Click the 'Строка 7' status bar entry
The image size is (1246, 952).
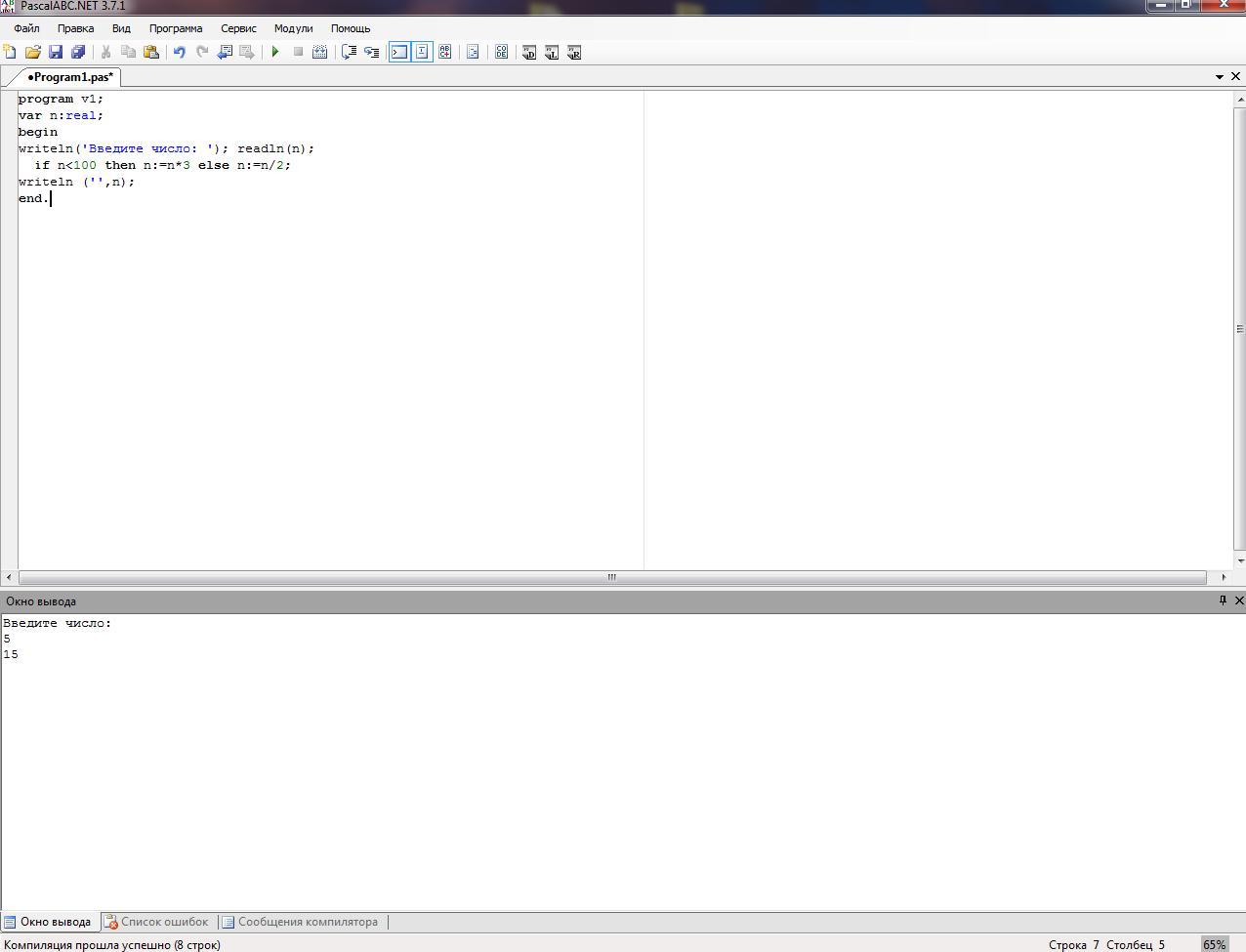click(1074, 944)
